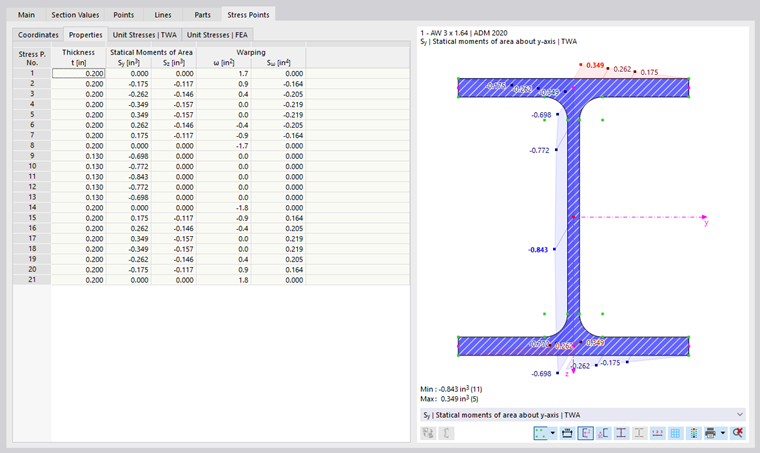Screen dimensions: 760x453
Task: Switch to the Main tab
Action: tap(26, 15)
